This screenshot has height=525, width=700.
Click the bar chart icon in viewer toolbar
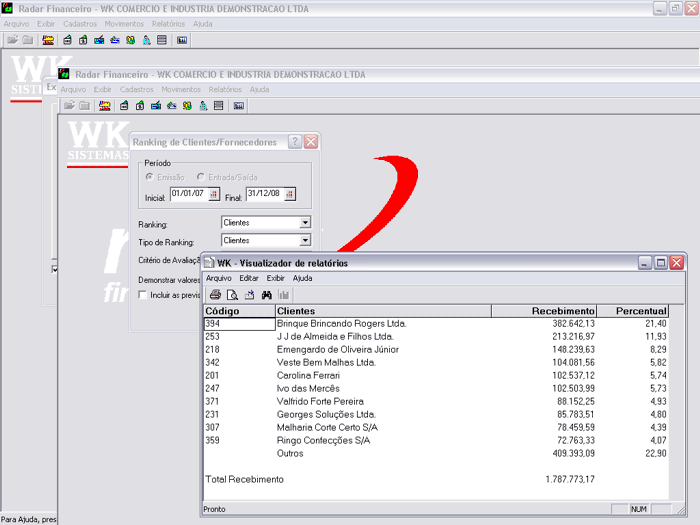coord(284,295)
